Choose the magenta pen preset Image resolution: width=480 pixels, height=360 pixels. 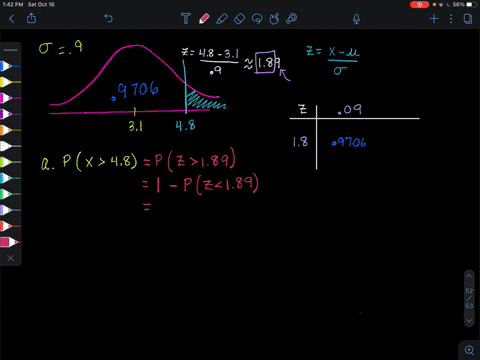click(x=10, y=98)
